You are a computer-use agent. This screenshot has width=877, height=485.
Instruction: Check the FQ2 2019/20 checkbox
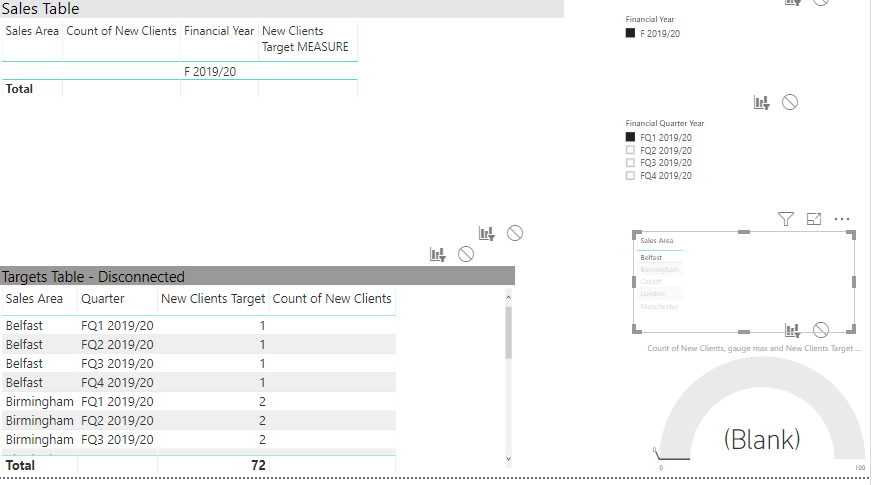click(x=630, y=150)
